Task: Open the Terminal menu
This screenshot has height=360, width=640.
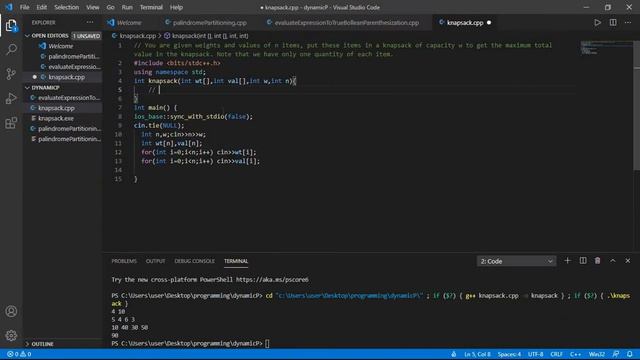Action: pos(151,7)
